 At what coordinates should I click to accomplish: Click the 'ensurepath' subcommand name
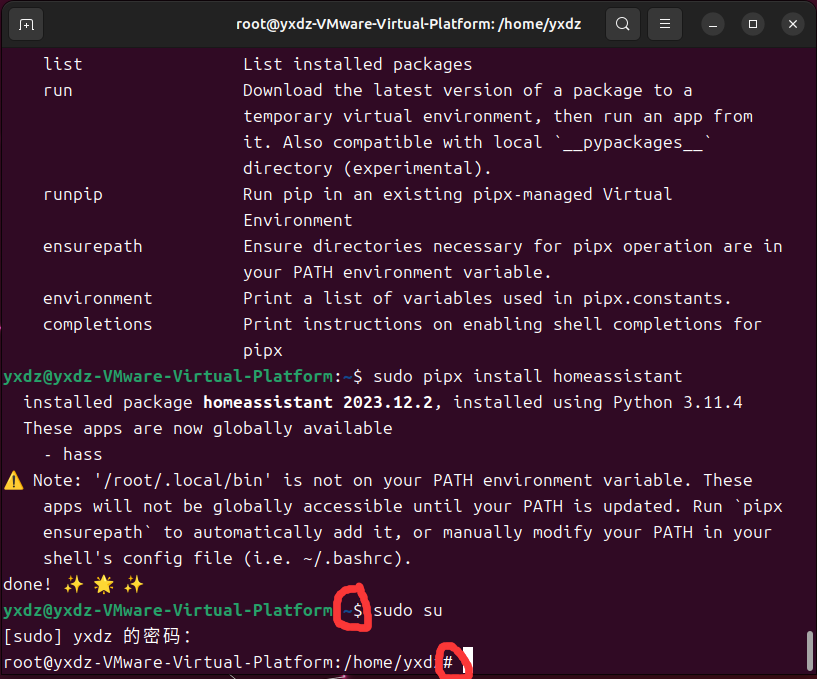coord(93,246)
